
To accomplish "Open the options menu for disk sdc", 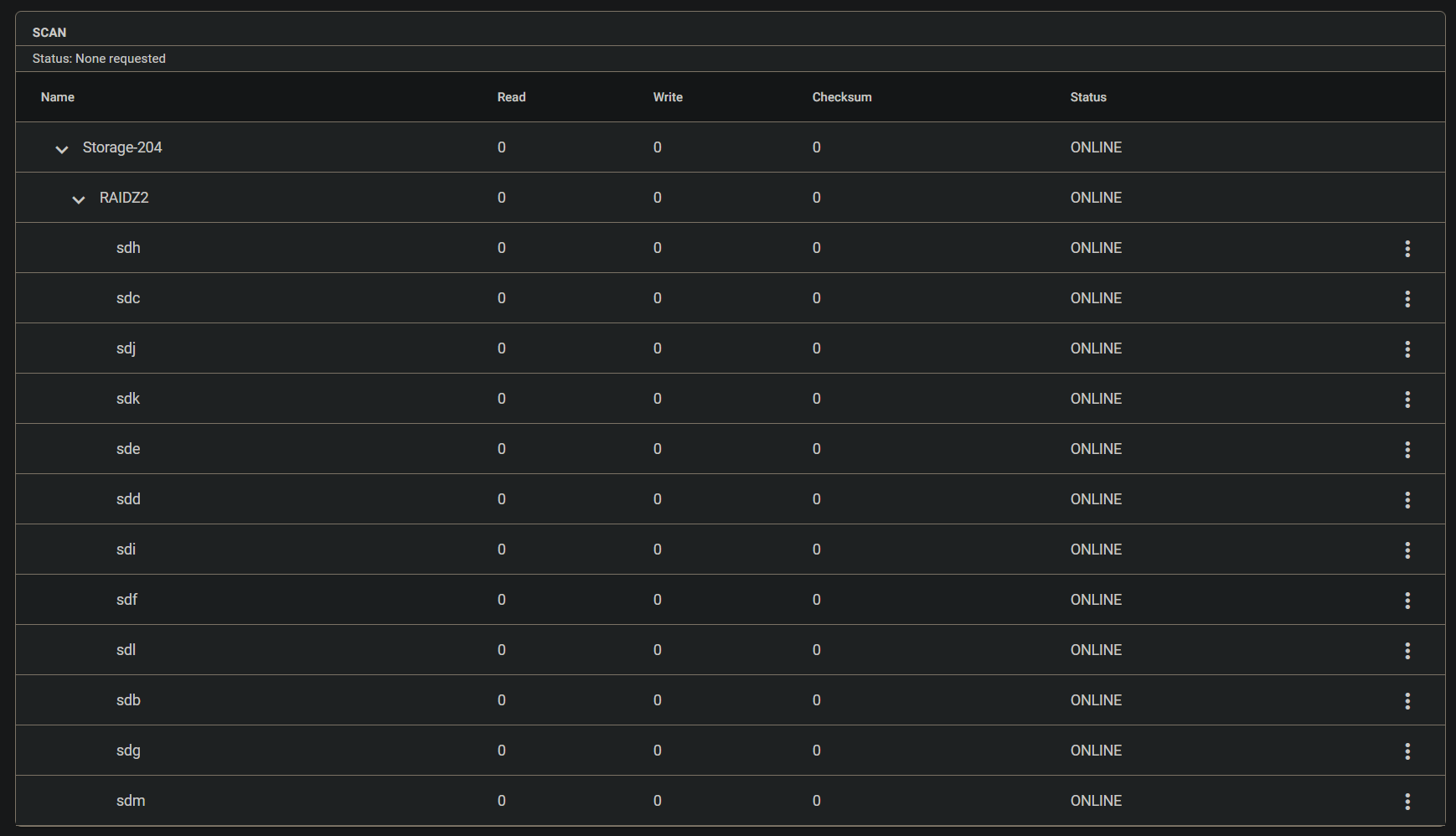I will click(1407, 298).
